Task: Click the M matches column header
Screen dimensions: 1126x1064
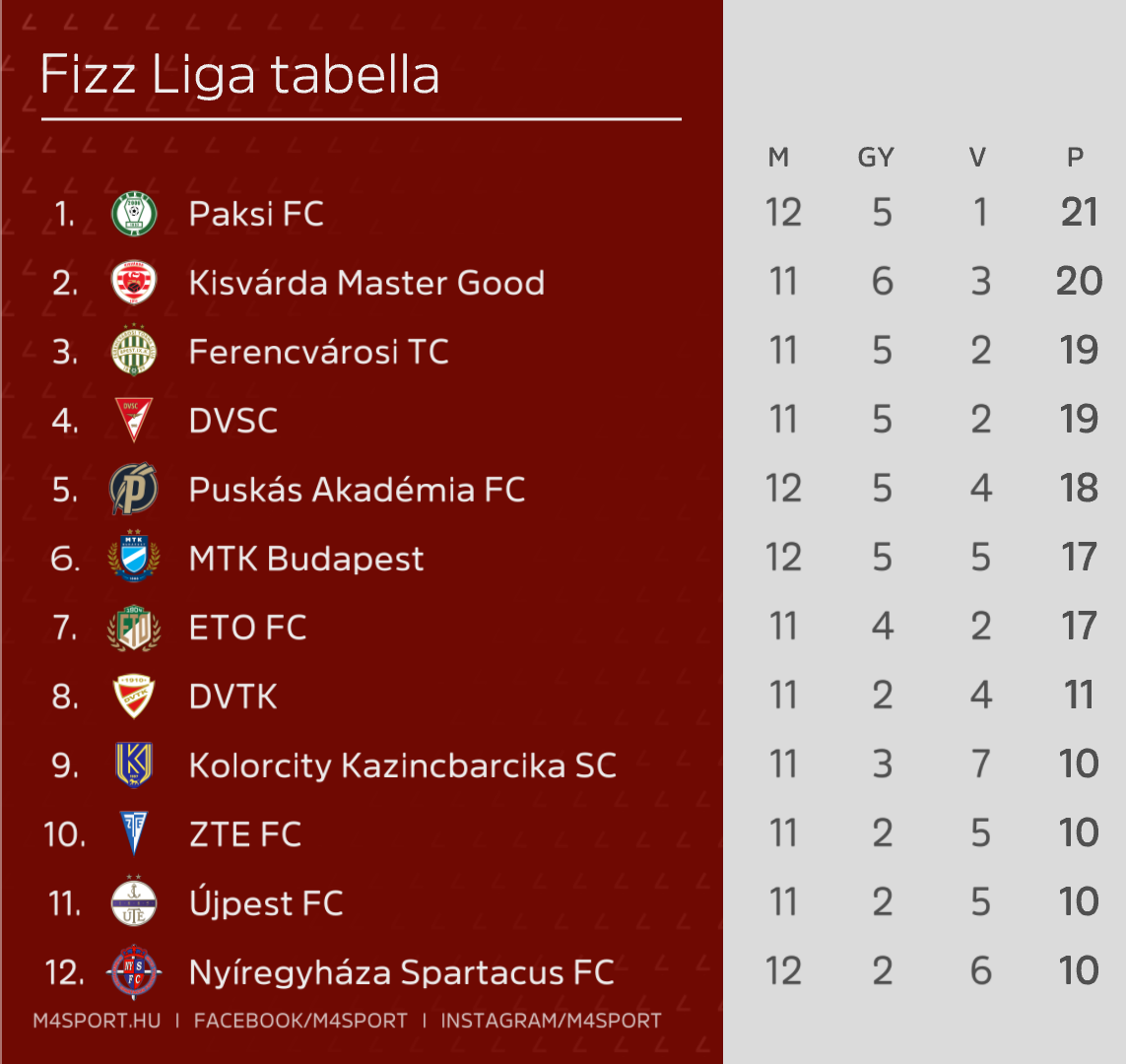Action: pyautogui.click(x=778, y=157)
